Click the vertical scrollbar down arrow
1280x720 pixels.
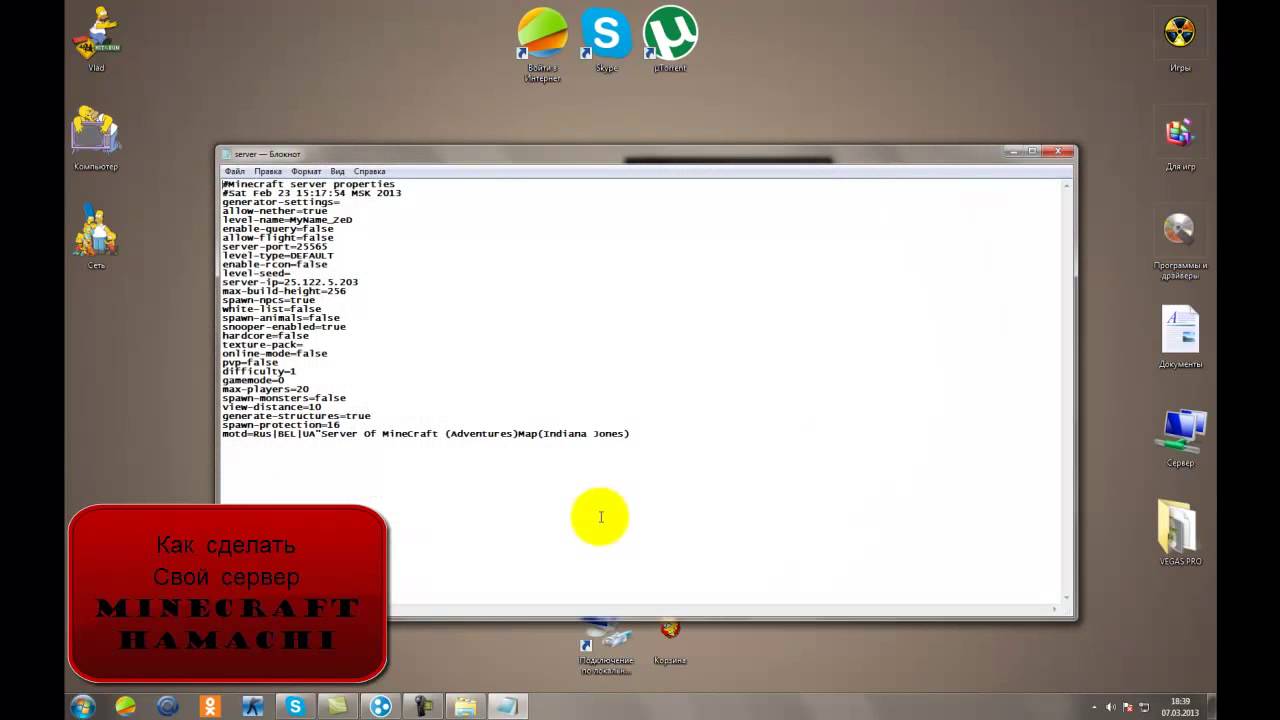click(x=1068, y=598)
